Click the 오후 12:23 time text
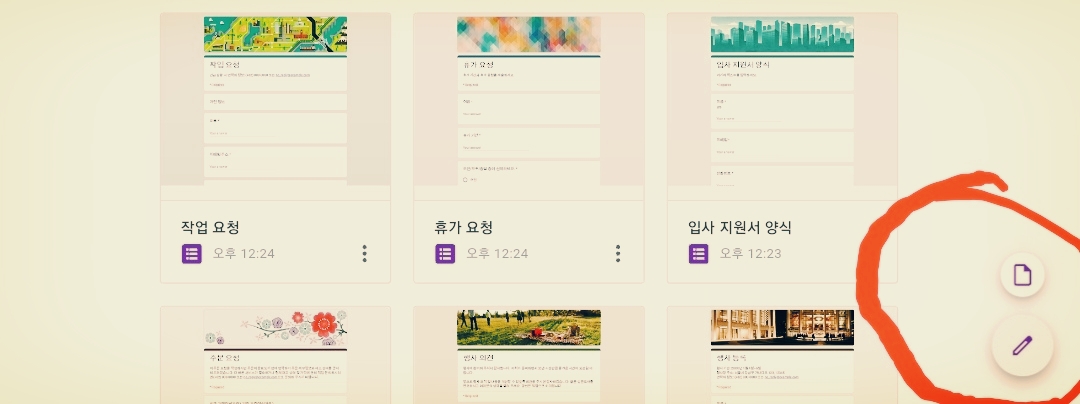Viewport: 1080px width, 404px height. 751,254
